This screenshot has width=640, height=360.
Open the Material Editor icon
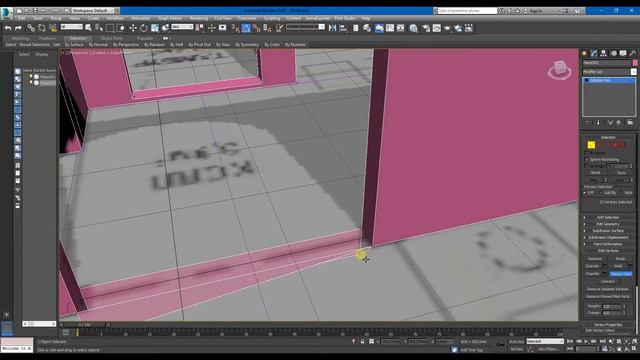(414, 28)
